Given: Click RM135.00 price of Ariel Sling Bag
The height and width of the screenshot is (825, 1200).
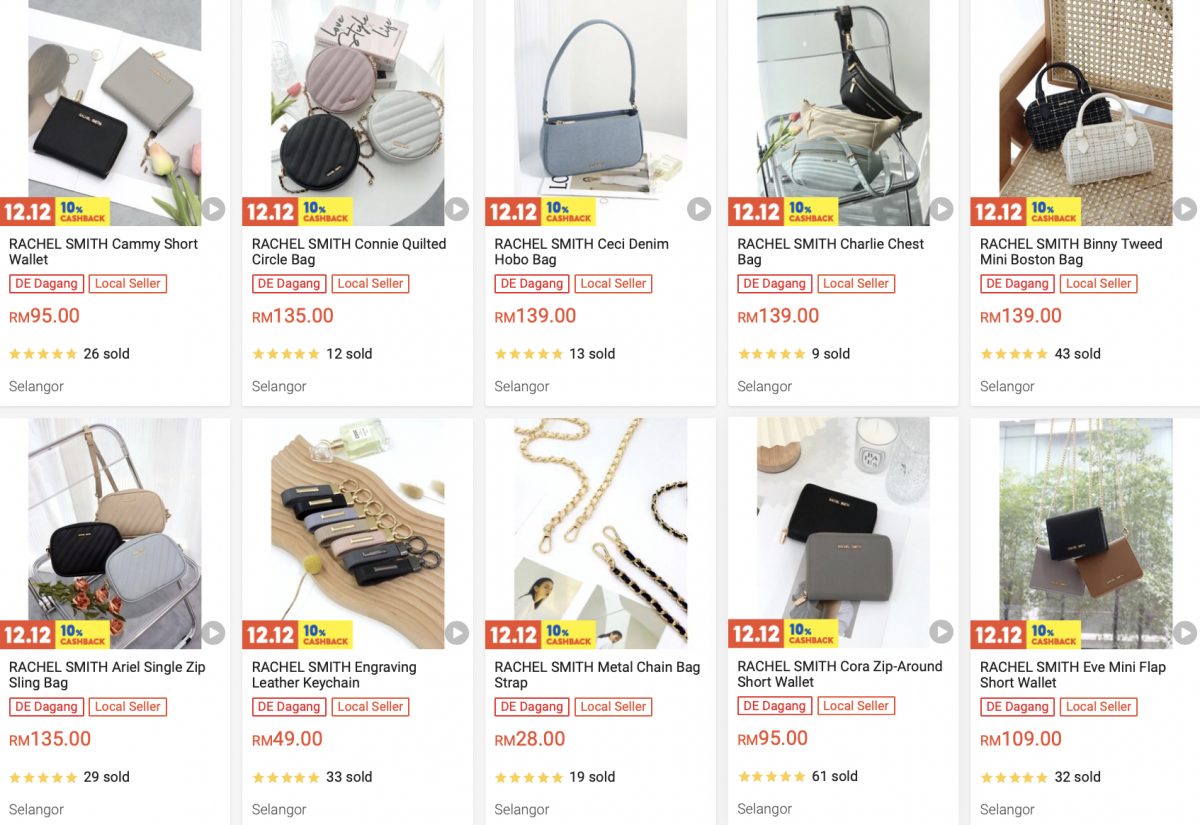Looking at the screenshot, I should coord(50,739).
